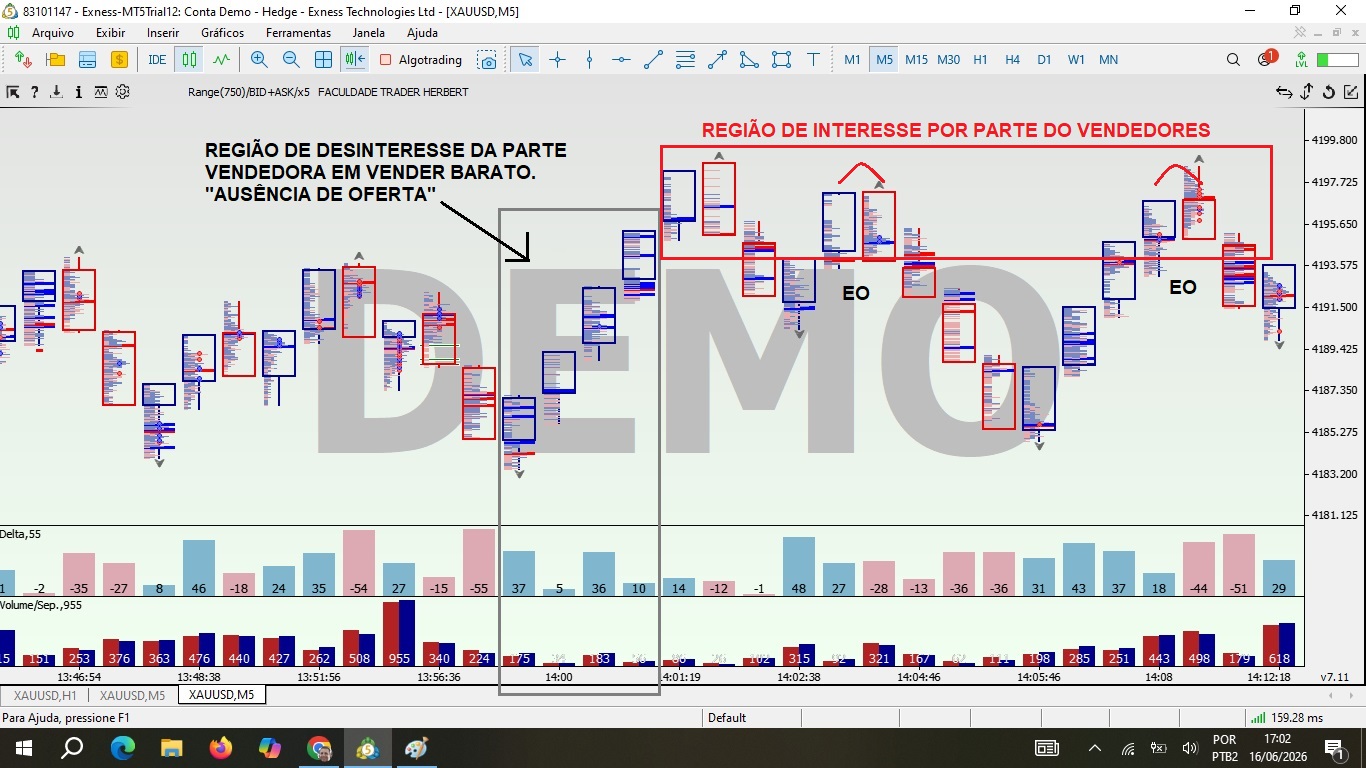This screenshot has width=1366, height=768.
Task: Toggle candlestick chart display mode
Action: [x=189, y=60]
